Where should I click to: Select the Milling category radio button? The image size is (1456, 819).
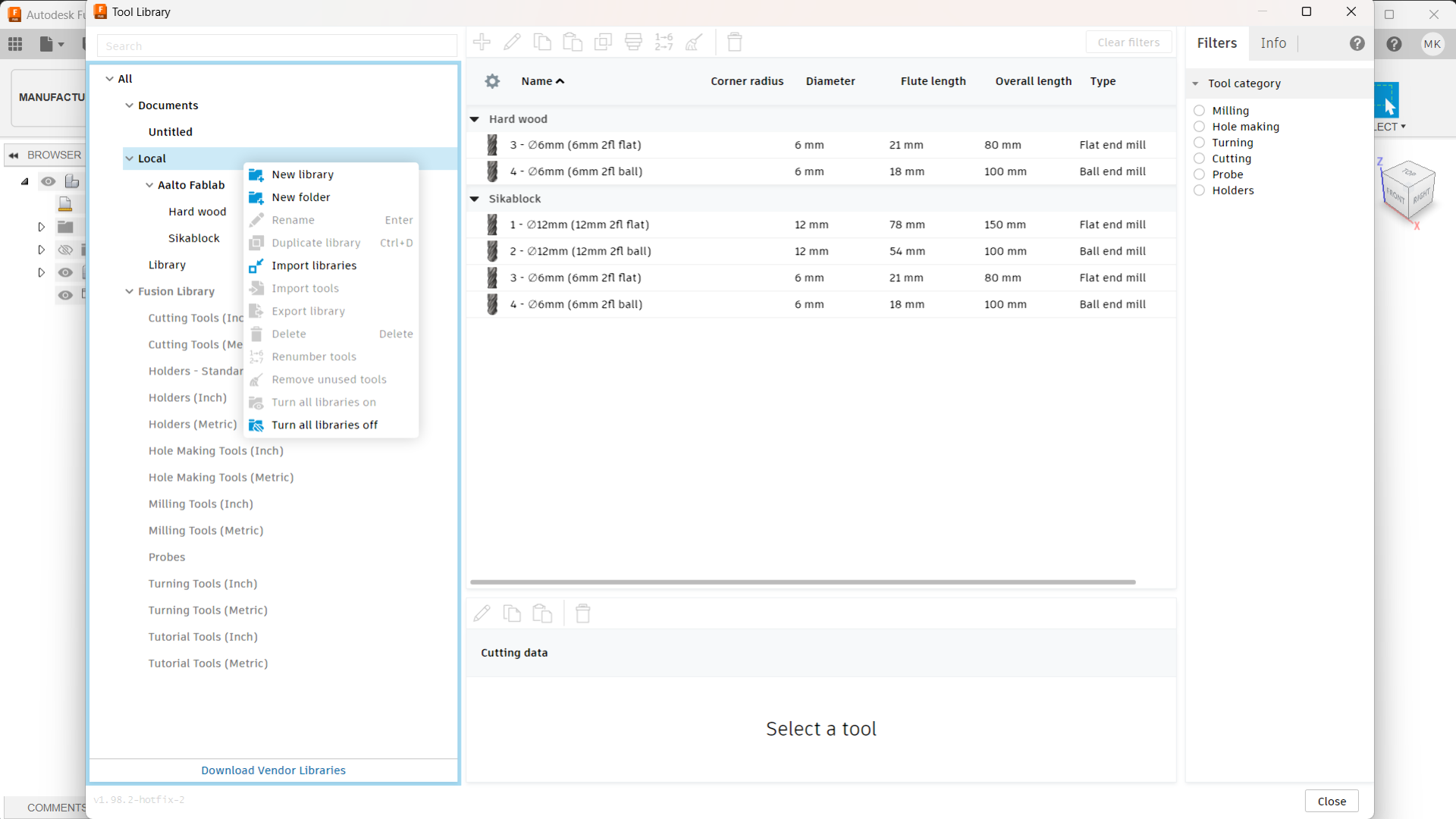1199,111
